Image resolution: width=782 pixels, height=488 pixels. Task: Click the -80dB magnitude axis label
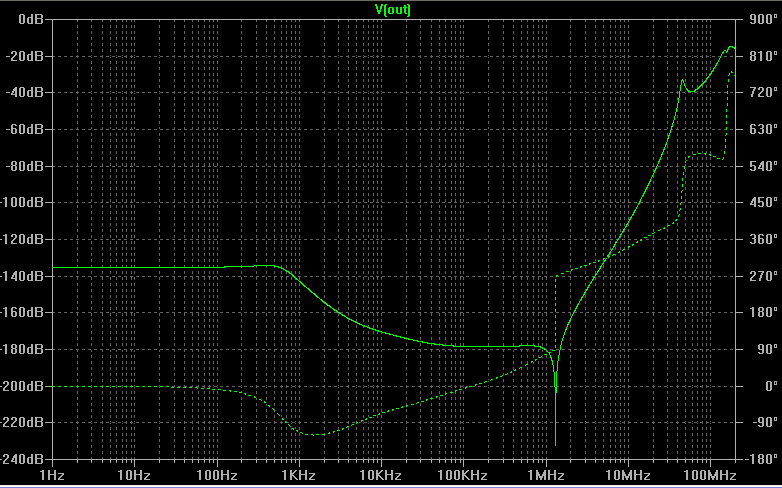24,166
